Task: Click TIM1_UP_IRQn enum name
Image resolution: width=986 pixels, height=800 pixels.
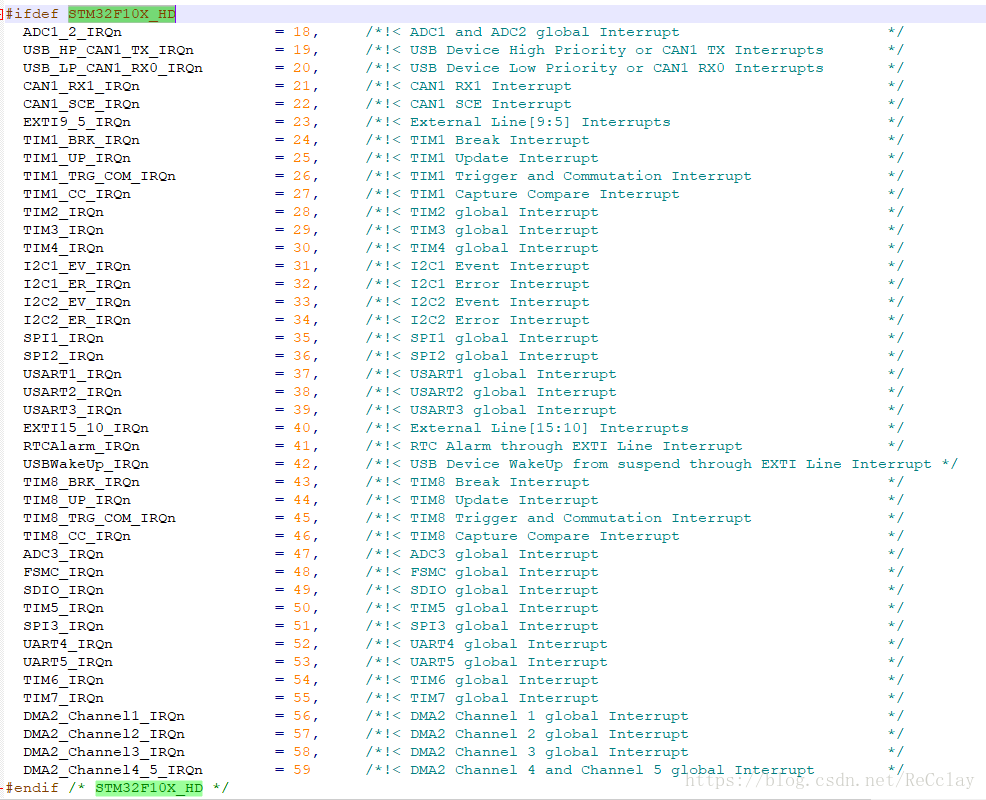Action: point(77,158)
